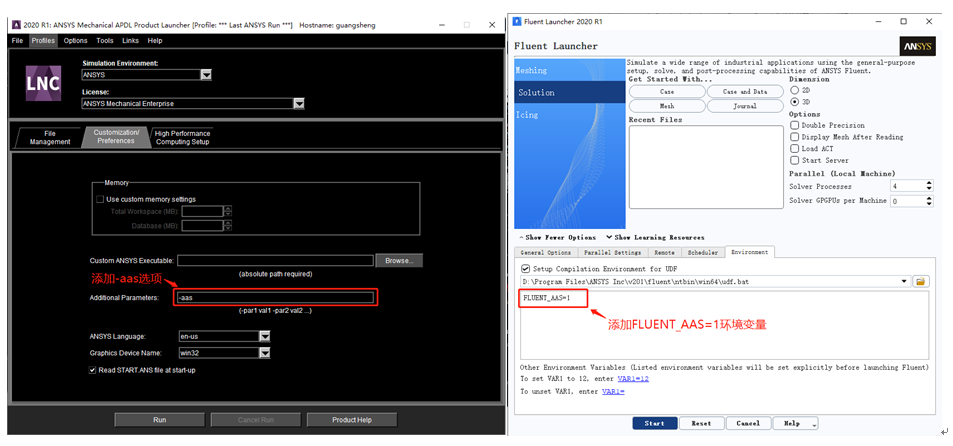
Task: Switch to General Options tab
Action: (546, 252)
